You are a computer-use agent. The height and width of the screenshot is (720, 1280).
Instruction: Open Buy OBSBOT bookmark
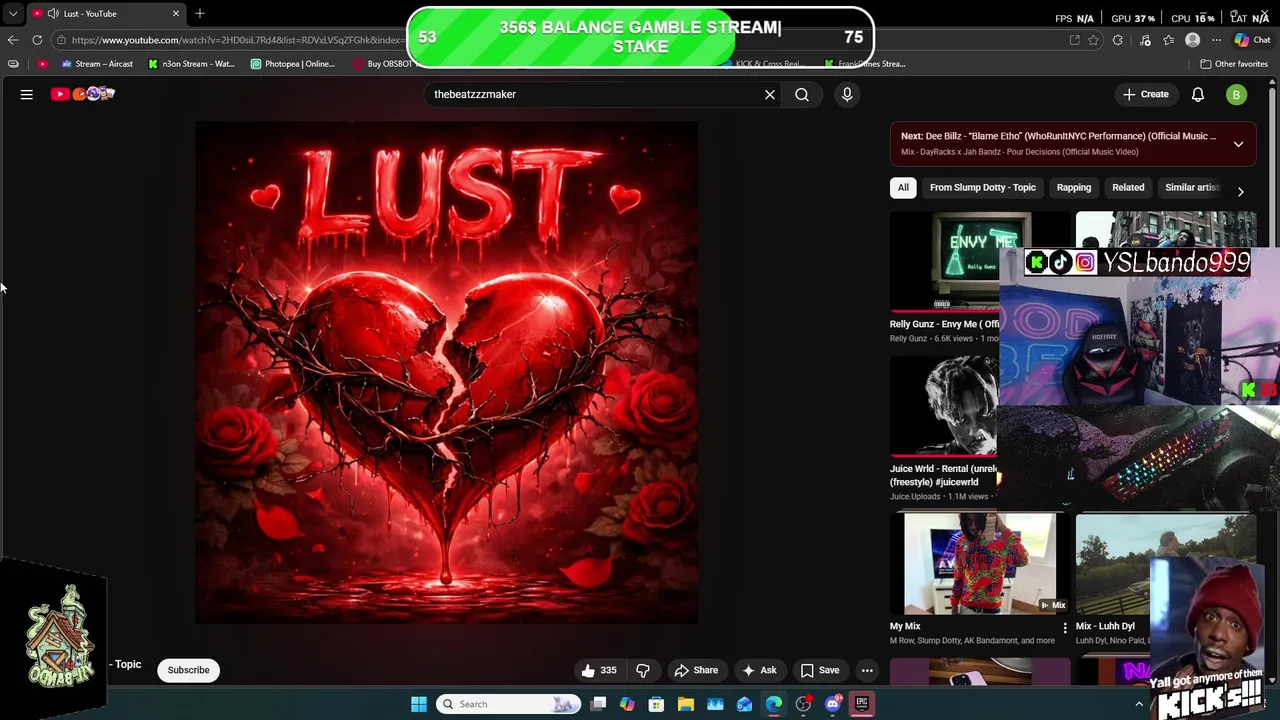383,64
